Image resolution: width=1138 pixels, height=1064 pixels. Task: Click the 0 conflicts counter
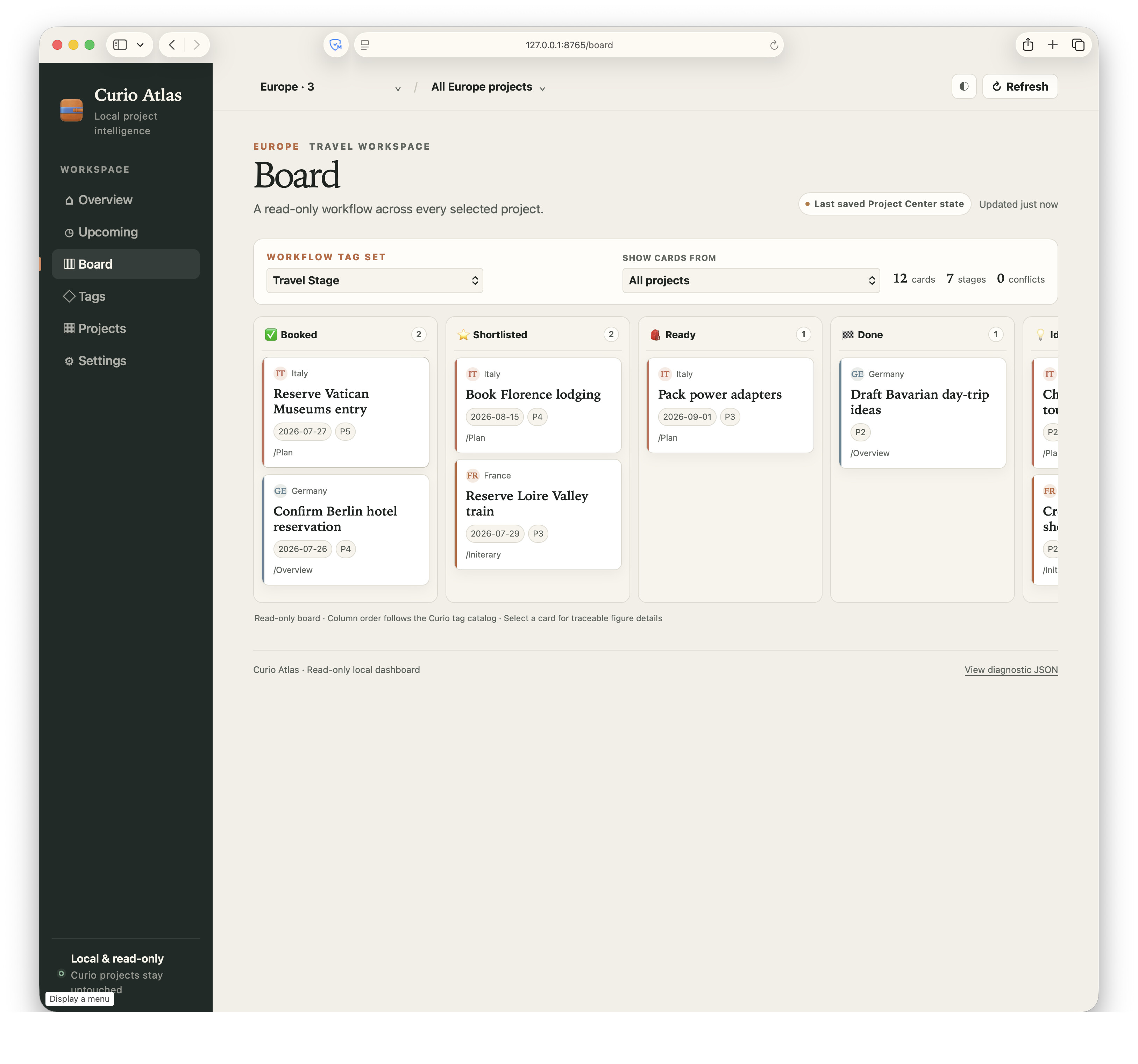[x=1020, y=279]
